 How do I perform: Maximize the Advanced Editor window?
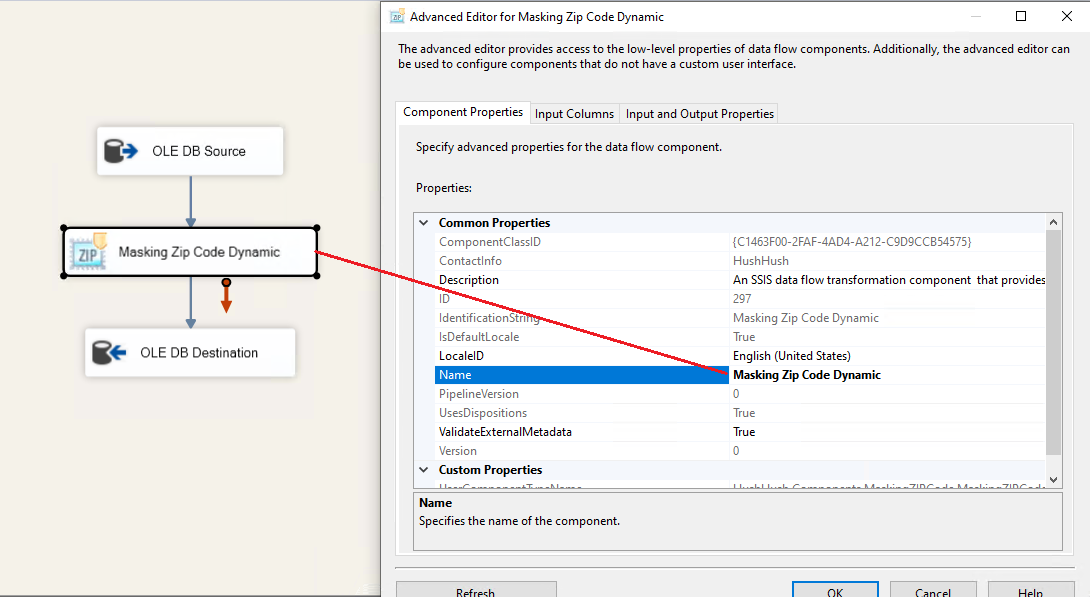pos(1021,16)
